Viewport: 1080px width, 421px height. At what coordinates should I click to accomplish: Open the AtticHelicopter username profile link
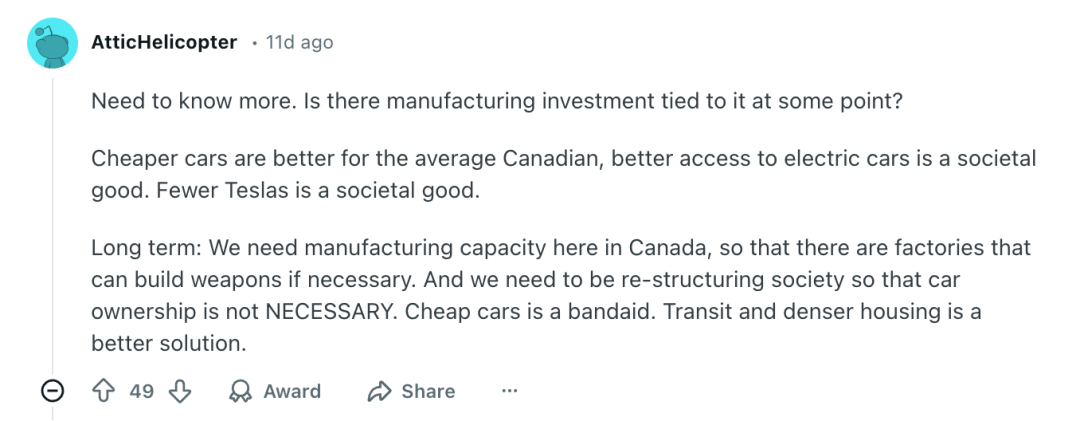pyautogui.click(x=164, y=43)
